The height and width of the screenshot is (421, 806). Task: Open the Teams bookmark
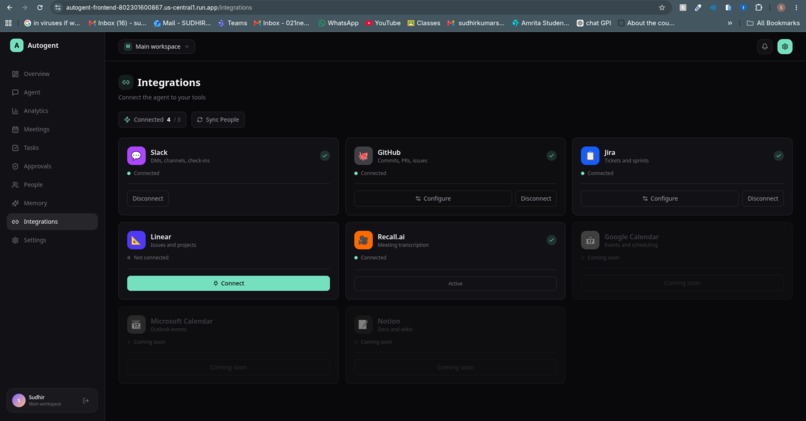232,23
